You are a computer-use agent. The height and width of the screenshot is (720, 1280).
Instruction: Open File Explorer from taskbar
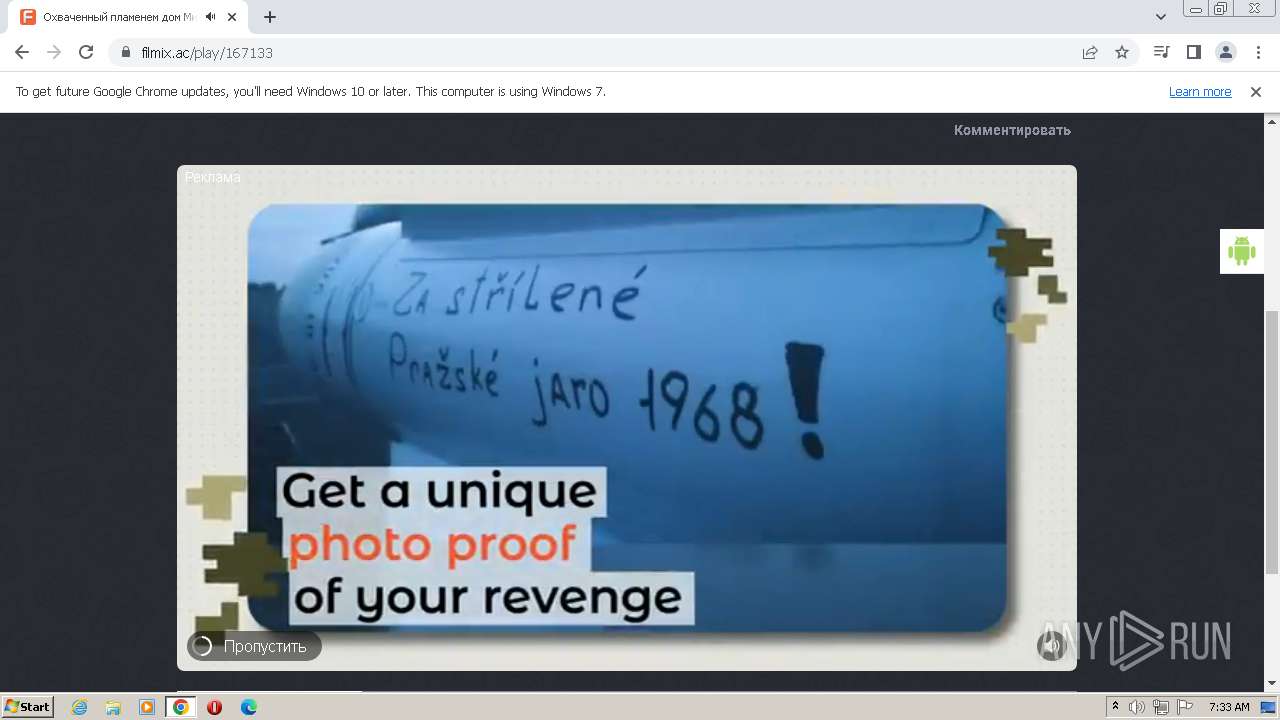coord(113,706)
